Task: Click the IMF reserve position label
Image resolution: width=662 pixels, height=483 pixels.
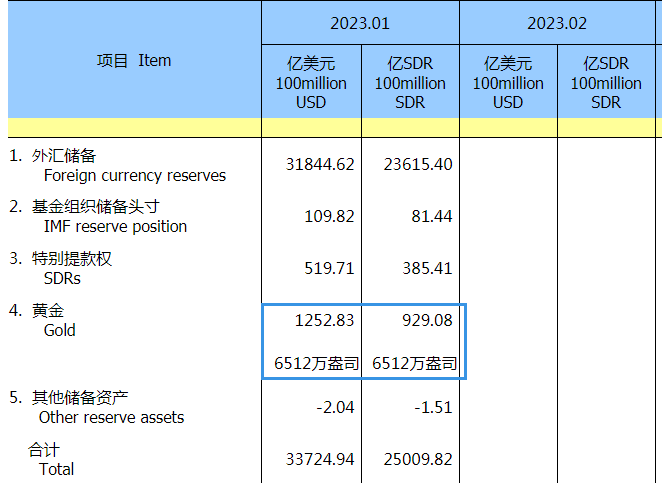Action: (x=115, y=226)
